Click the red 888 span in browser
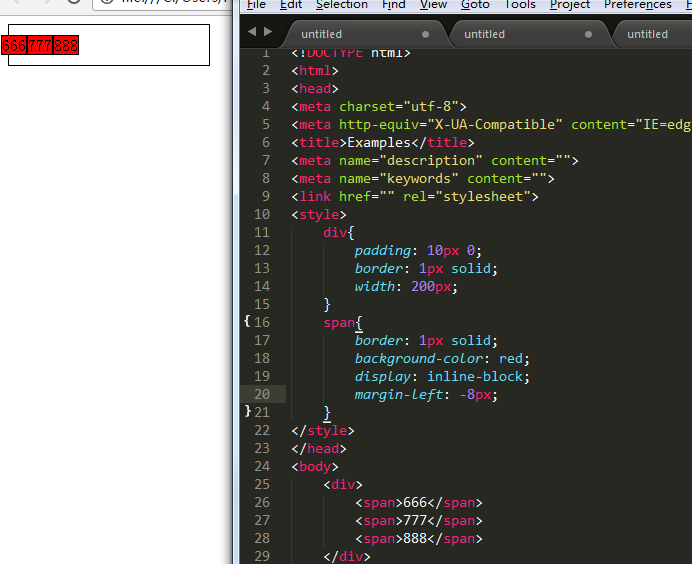Image resolution: width=692 pixels, height=564 pixels. point(66,45)
